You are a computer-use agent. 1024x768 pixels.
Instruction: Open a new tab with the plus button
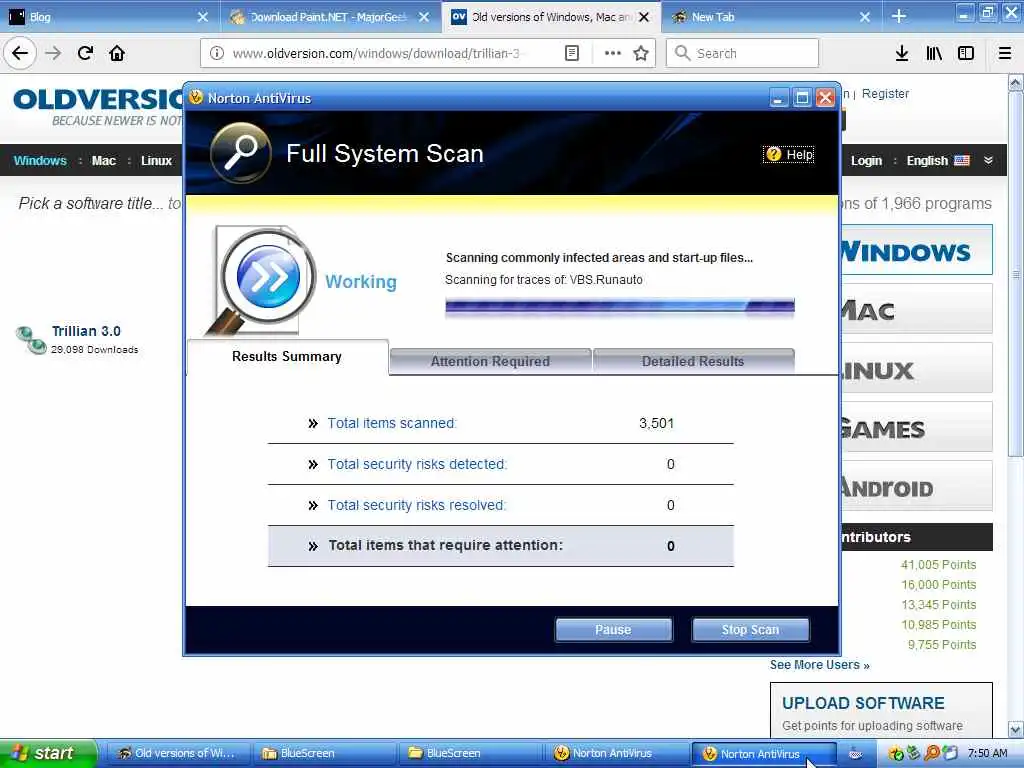click(x=899, y=16)
